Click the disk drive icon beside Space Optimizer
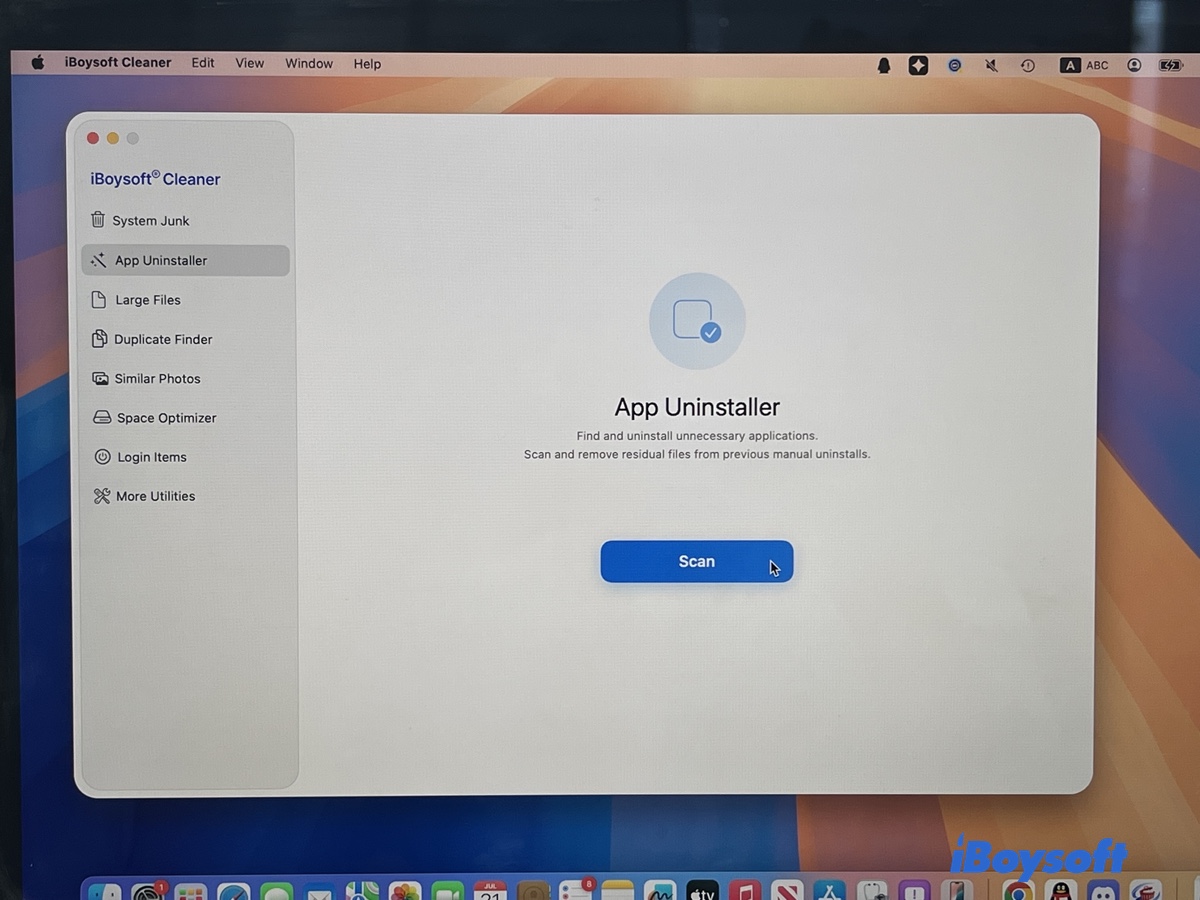 pyautogui.click(x=101, y=417)
